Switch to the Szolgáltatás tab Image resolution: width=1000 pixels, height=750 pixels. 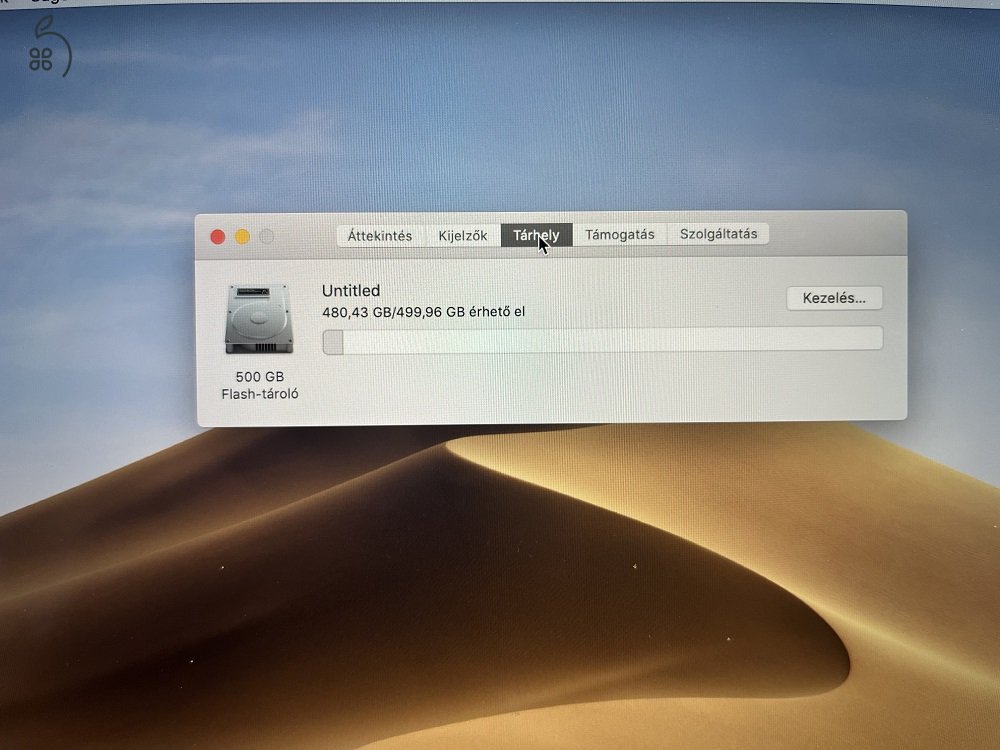(718, 233)
